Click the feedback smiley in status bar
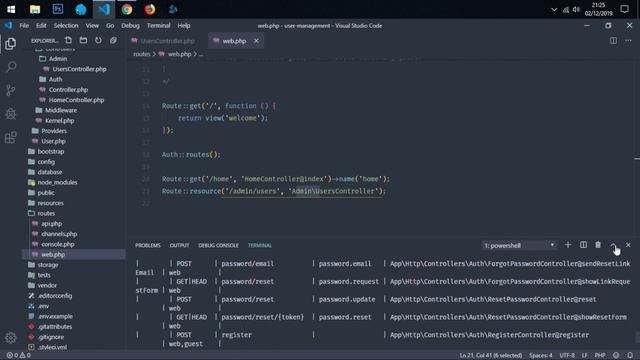640x360 pixels. [x=616, y=356]
